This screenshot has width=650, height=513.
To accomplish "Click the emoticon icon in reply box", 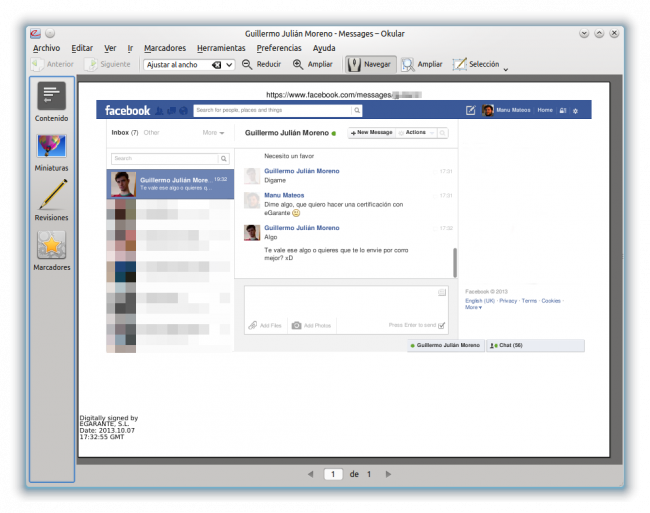I will tap(441, 293).
